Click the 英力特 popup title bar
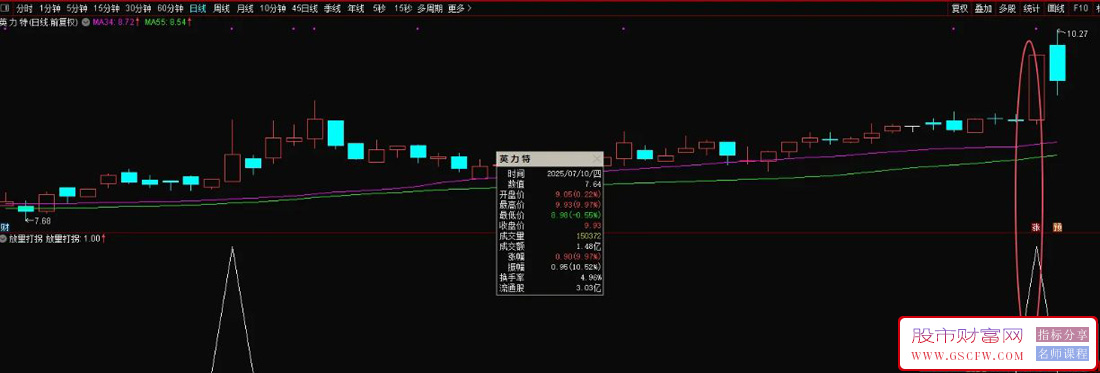Screen dimensions: 1100x373 click(549, 159)
